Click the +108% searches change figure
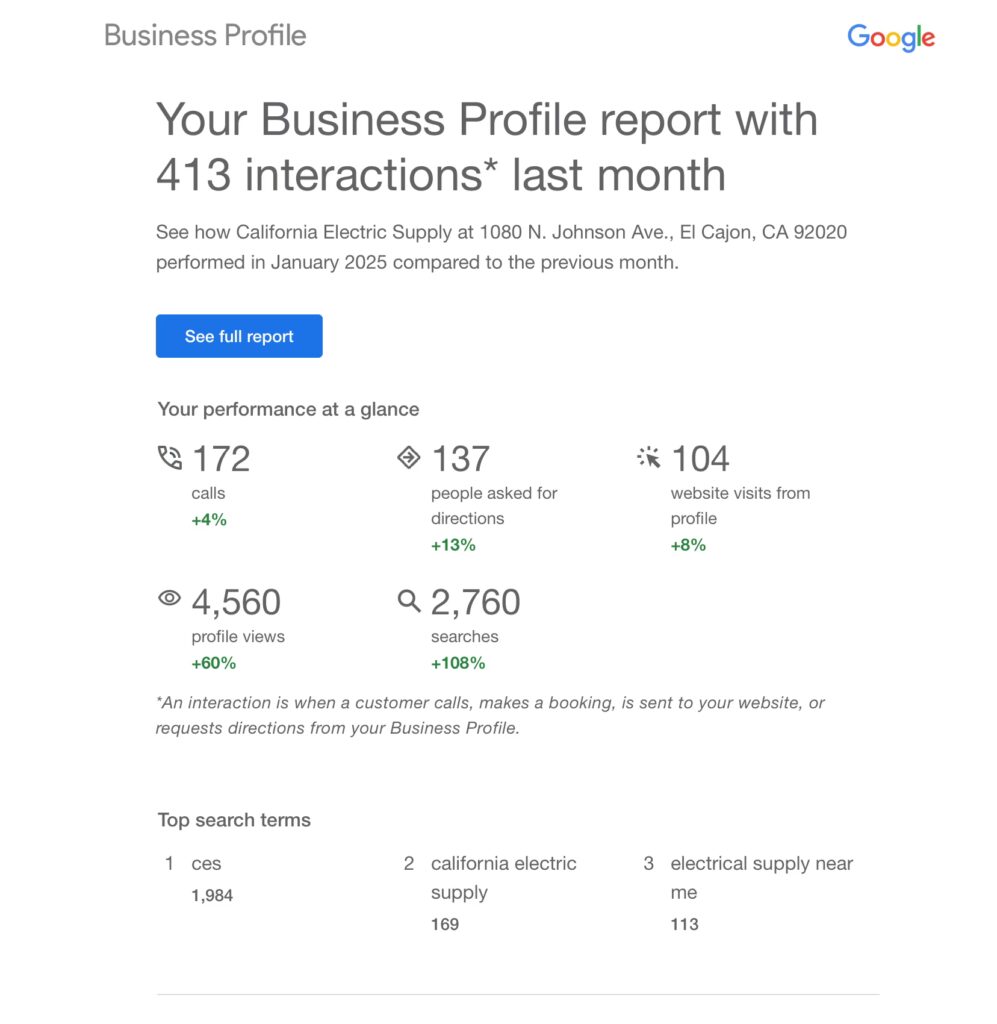Viewport: 997px width, 1024px height. [x=458, y=663]
